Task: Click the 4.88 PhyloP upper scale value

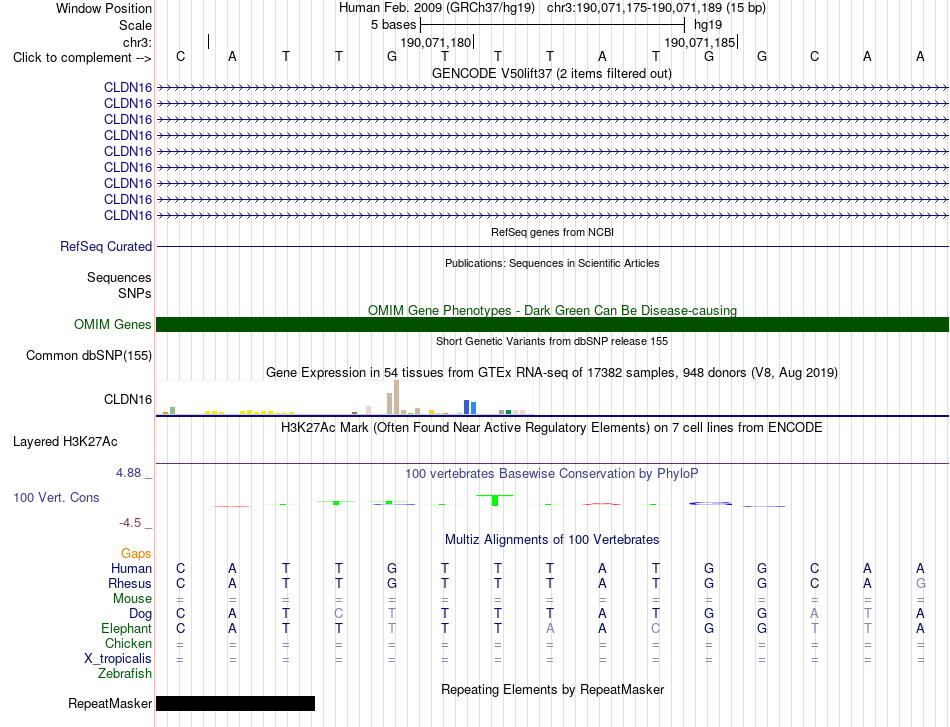Action: (128, 473)
